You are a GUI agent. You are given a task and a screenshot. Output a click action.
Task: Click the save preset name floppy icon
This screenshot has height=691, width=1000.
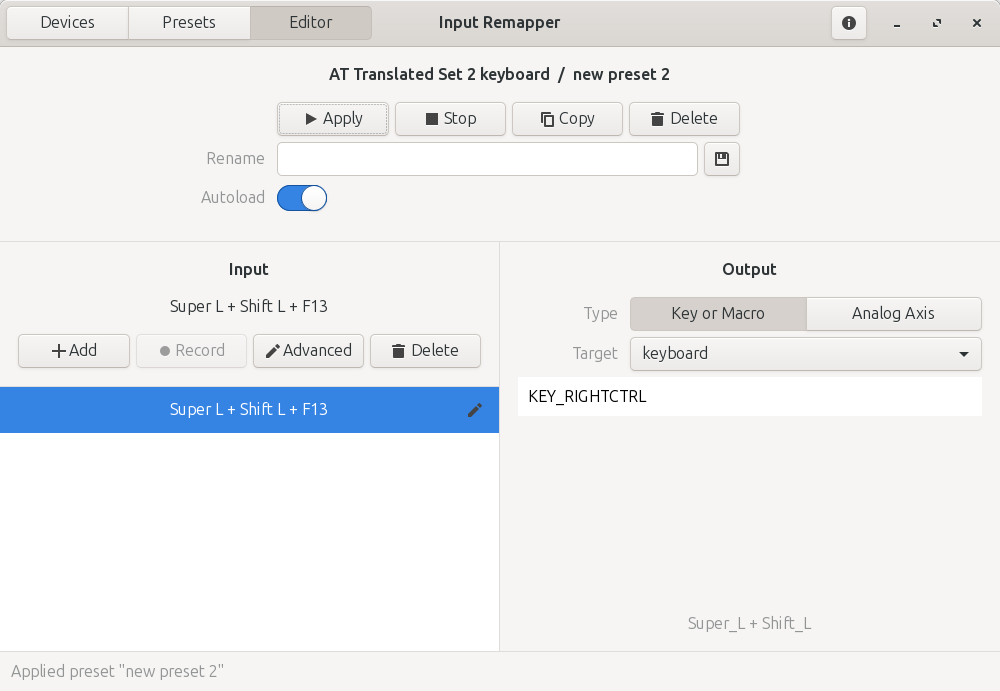722,159
